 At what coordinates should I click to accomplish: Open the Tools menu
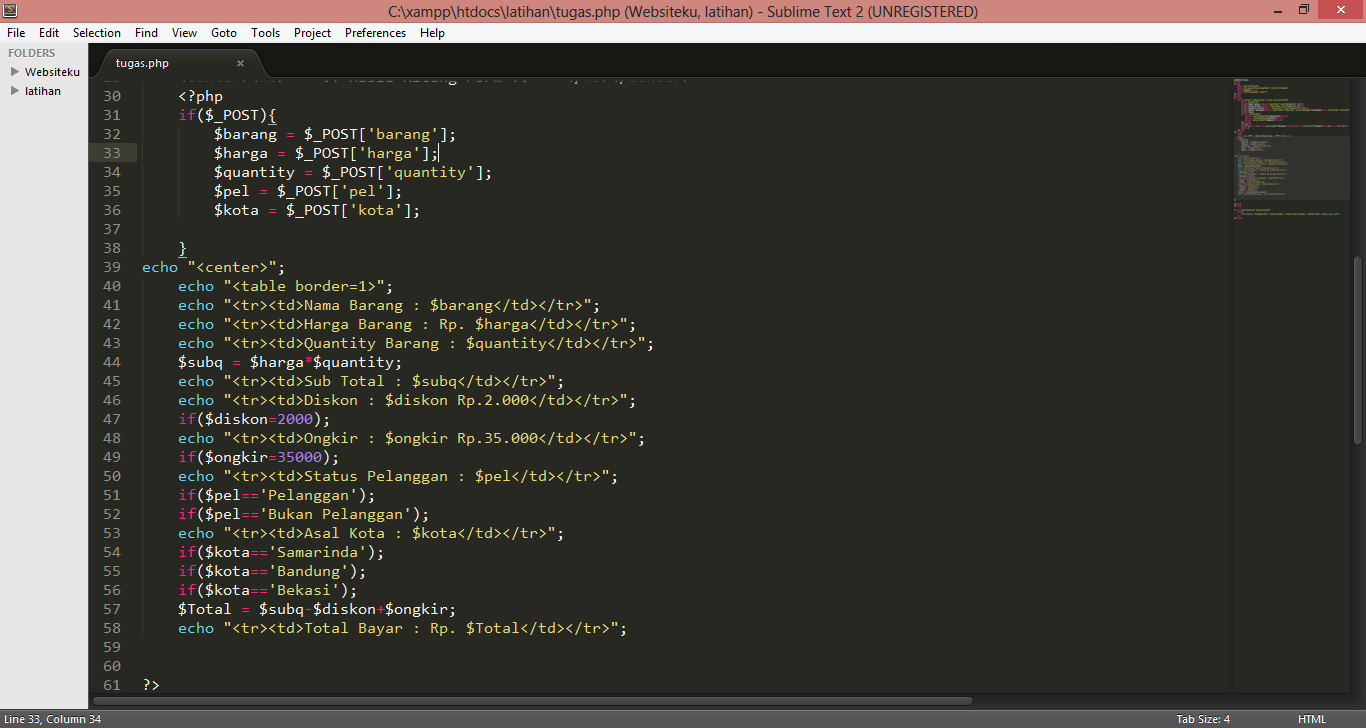point(265,32)
